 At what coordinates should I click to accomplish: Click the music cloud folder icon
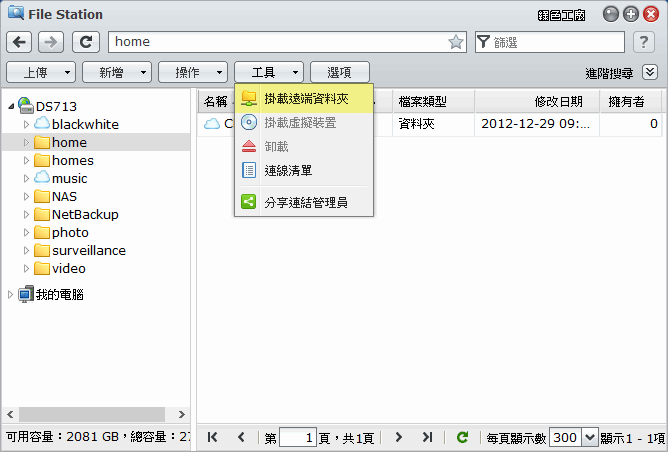42,177
